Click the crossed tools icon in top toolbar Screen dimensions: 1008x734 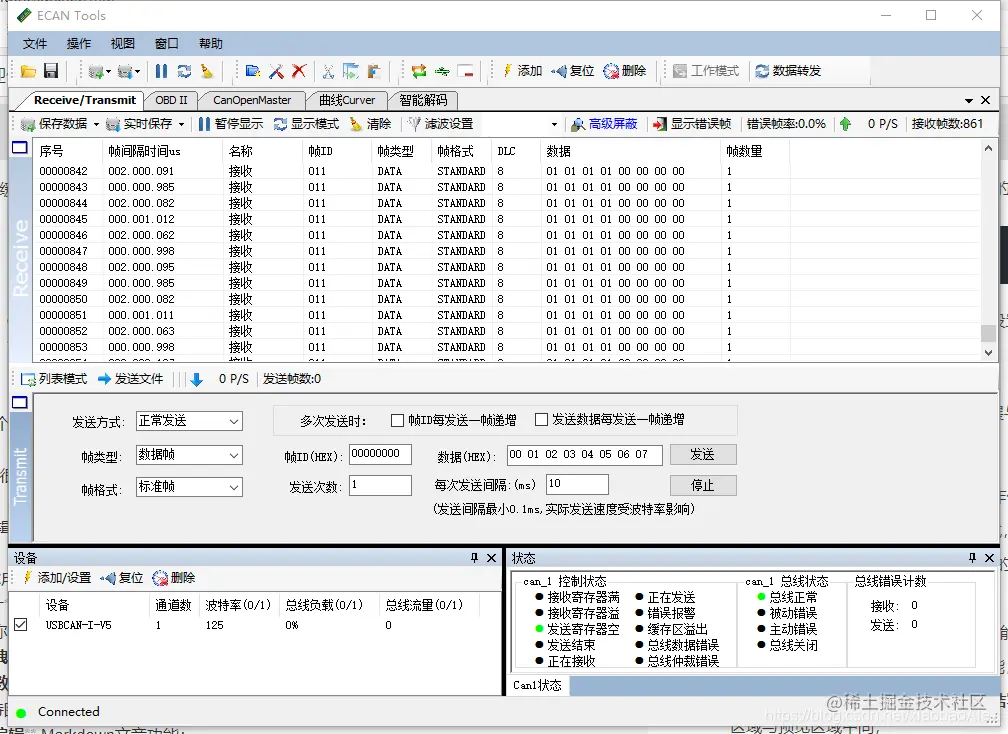click(x=276, y=71)
